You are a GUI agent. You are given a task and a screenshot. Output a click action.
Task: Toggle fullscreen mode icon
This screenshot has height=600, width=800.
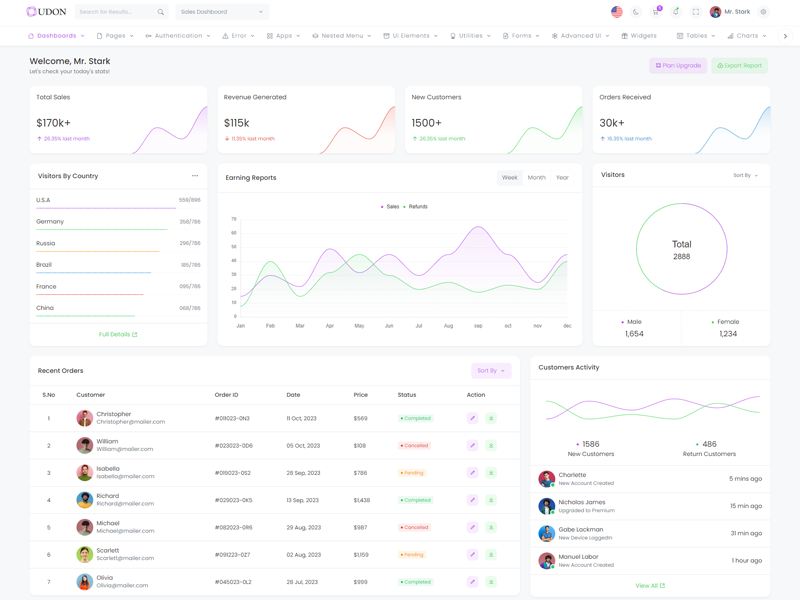tap(696, 12)
